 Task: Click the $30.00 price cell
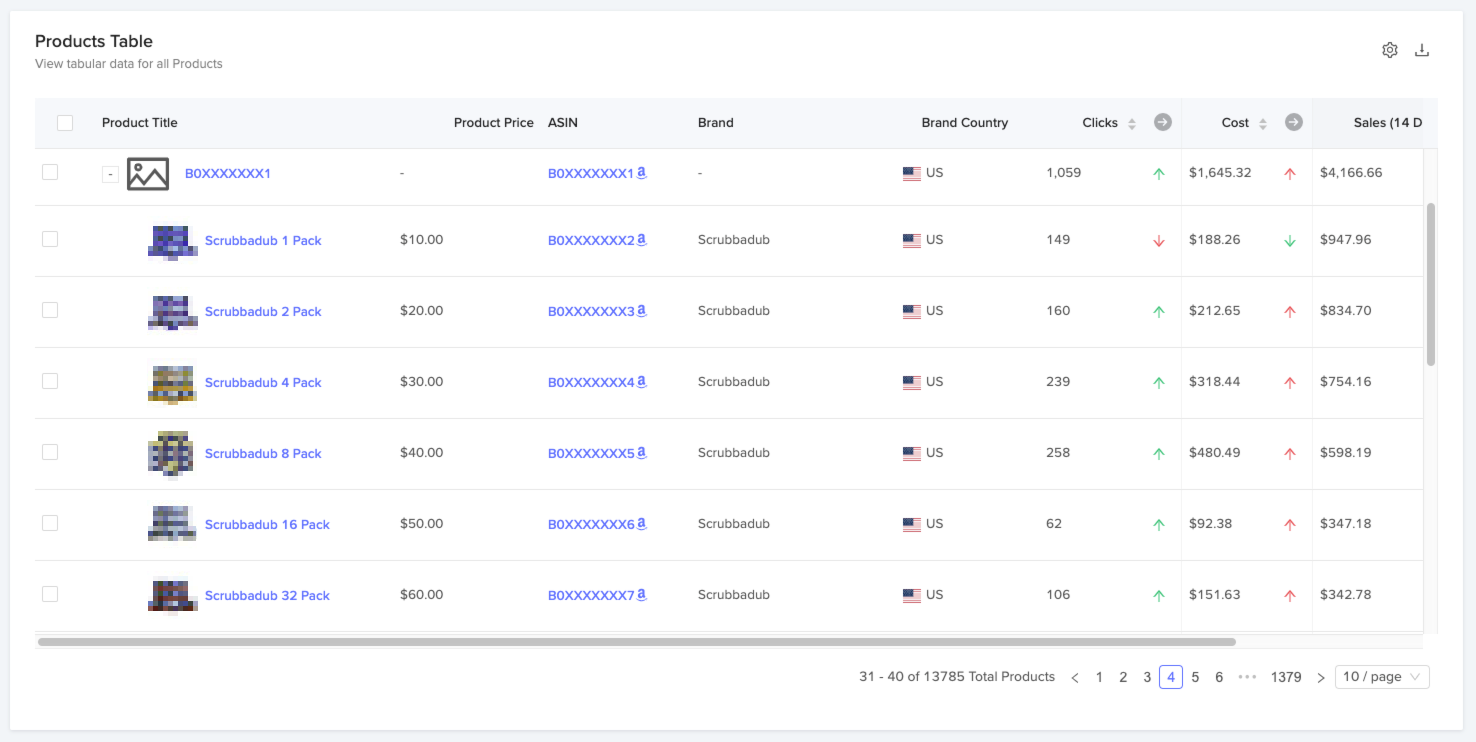pos(421,382)
